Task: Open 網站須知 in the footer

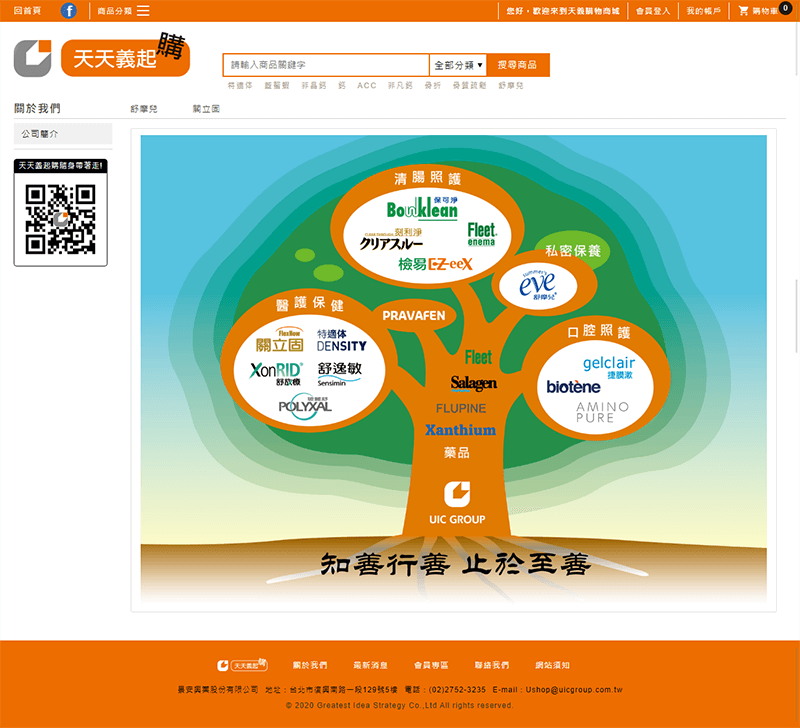Action: [553, 665]
